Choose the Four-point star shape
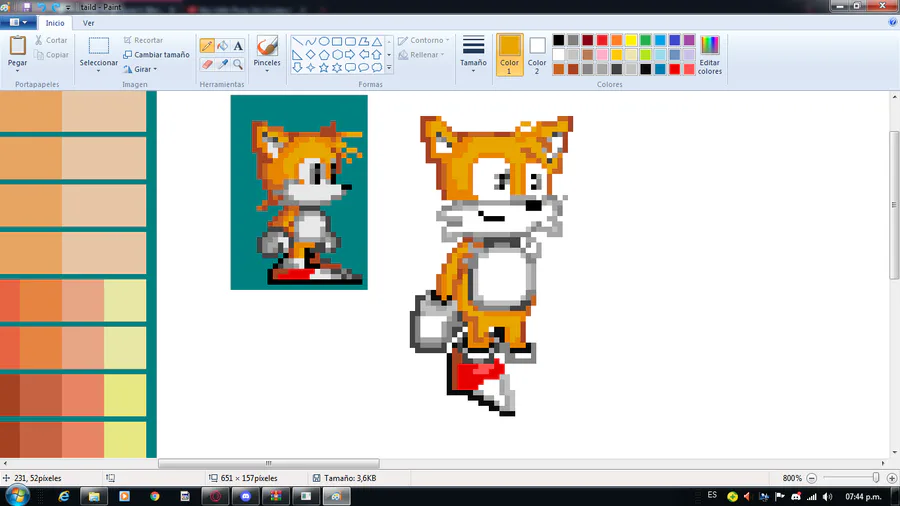The image size is (900, 506). click(311, 68)
